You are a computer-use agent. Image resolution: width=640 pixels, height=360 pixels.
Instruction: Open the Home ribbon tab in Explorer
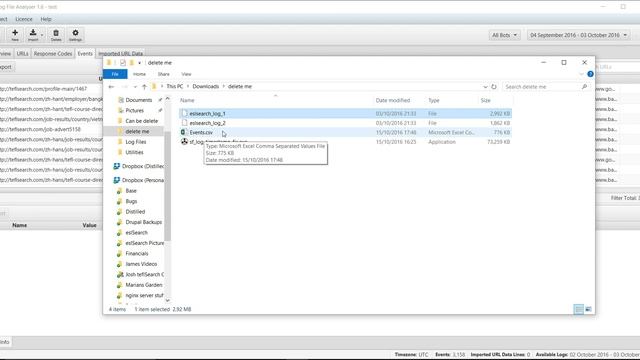click(x=139, y=74)
